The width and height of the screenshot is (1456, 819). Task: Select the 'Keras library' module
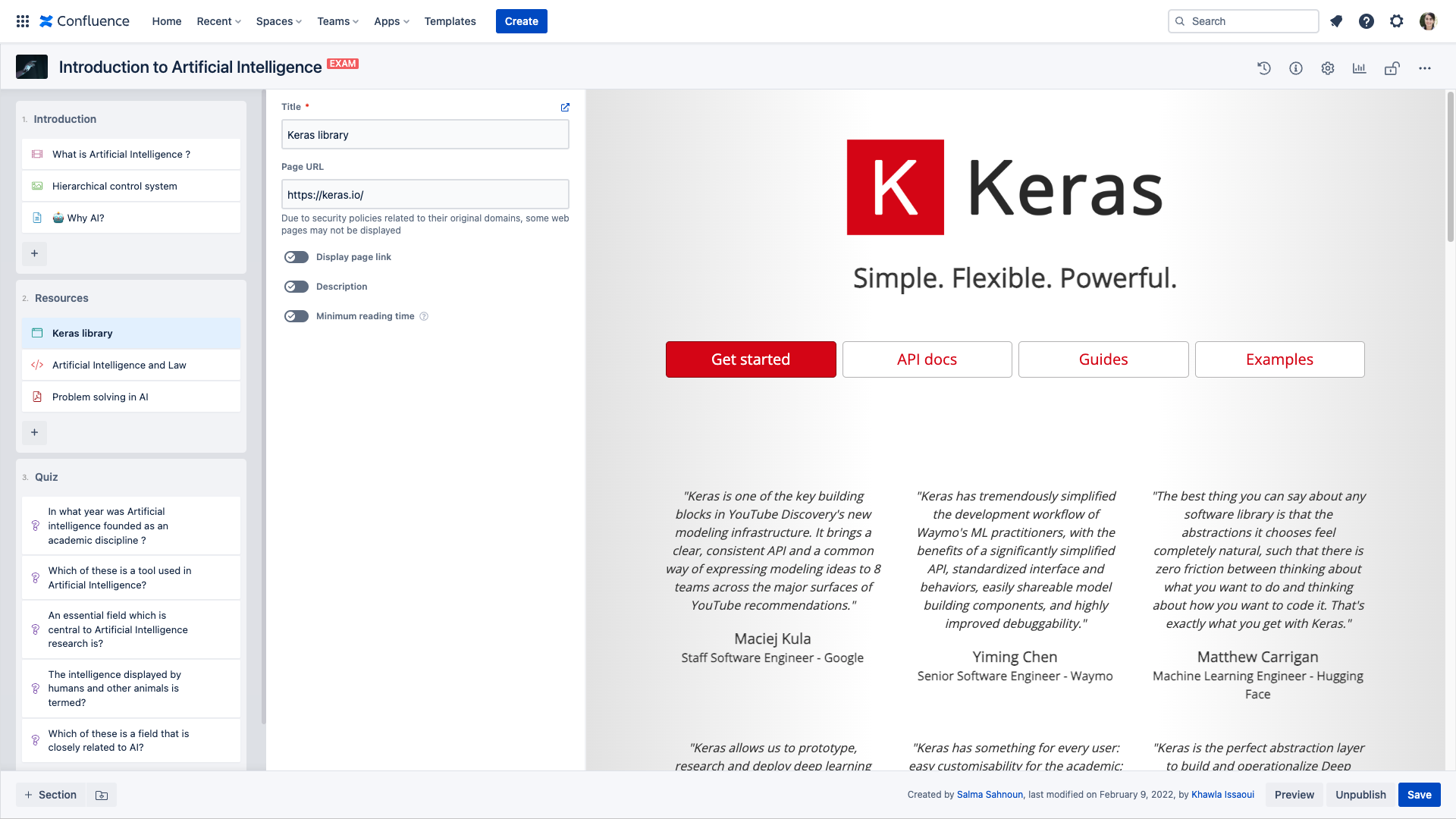coord(131,333)
